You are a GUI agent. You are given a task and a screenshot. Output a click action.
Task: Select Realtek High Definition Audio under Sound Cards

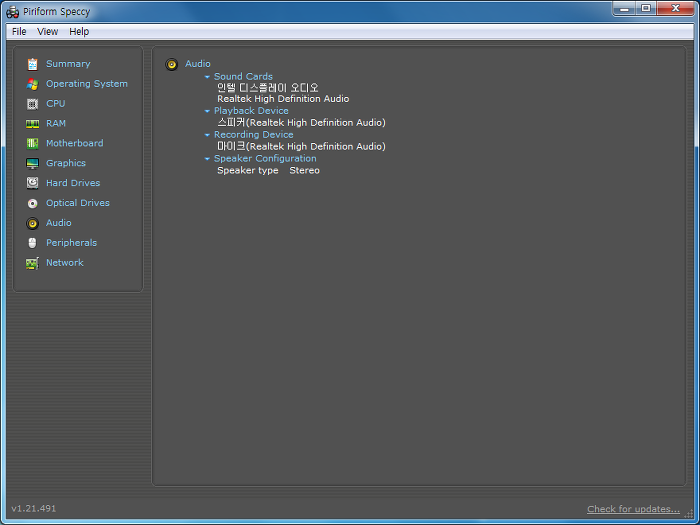tap(283, 99)
